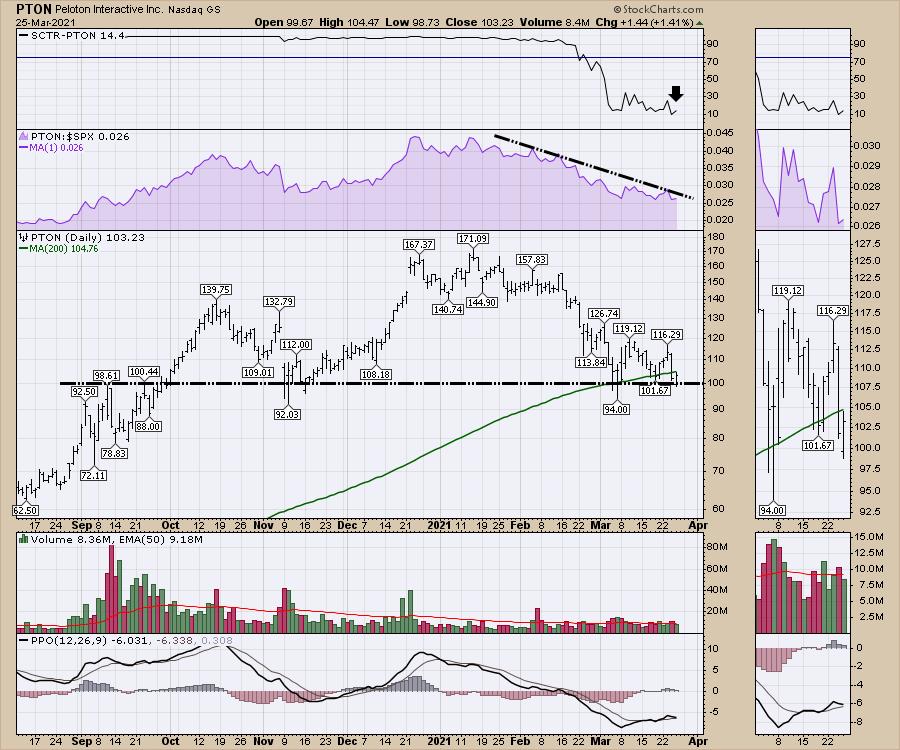Select the 157.83 February high label
Image resolution: width=900 pixels, height=750 pixels.
(531, 259)
